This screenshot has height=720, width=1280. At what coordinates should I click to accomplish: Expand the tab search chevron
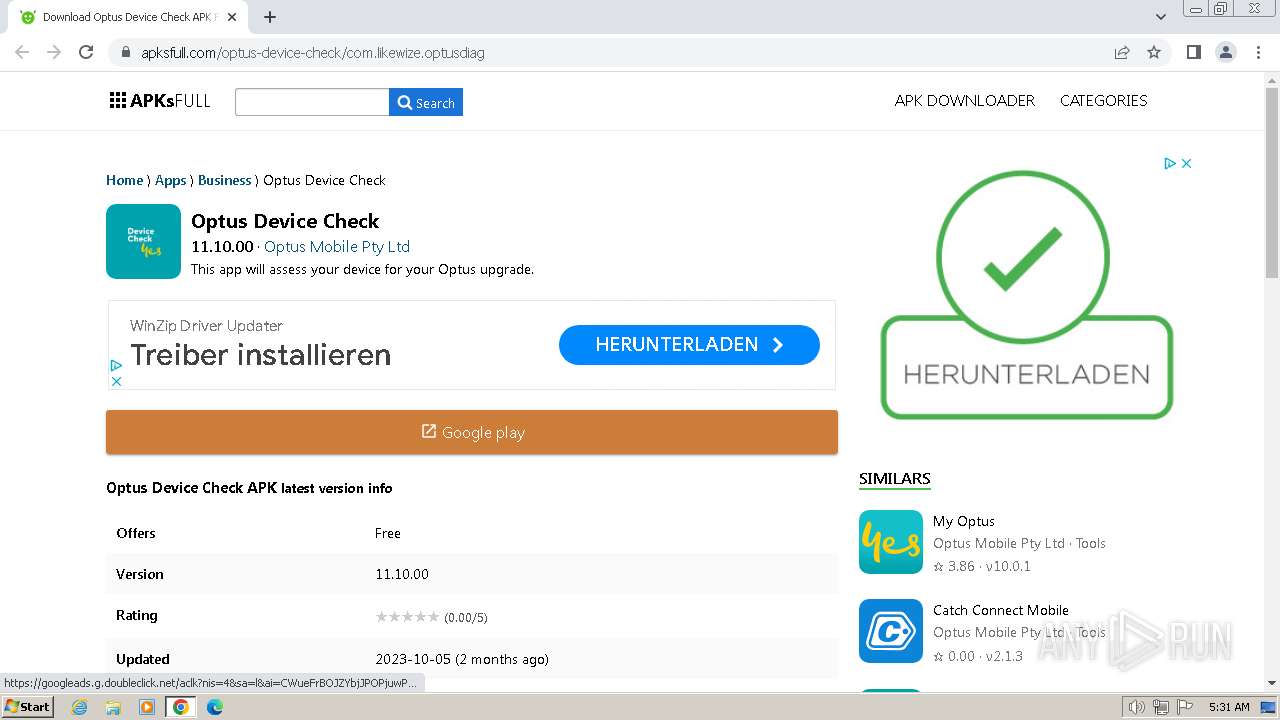[x=1160, y=17]
